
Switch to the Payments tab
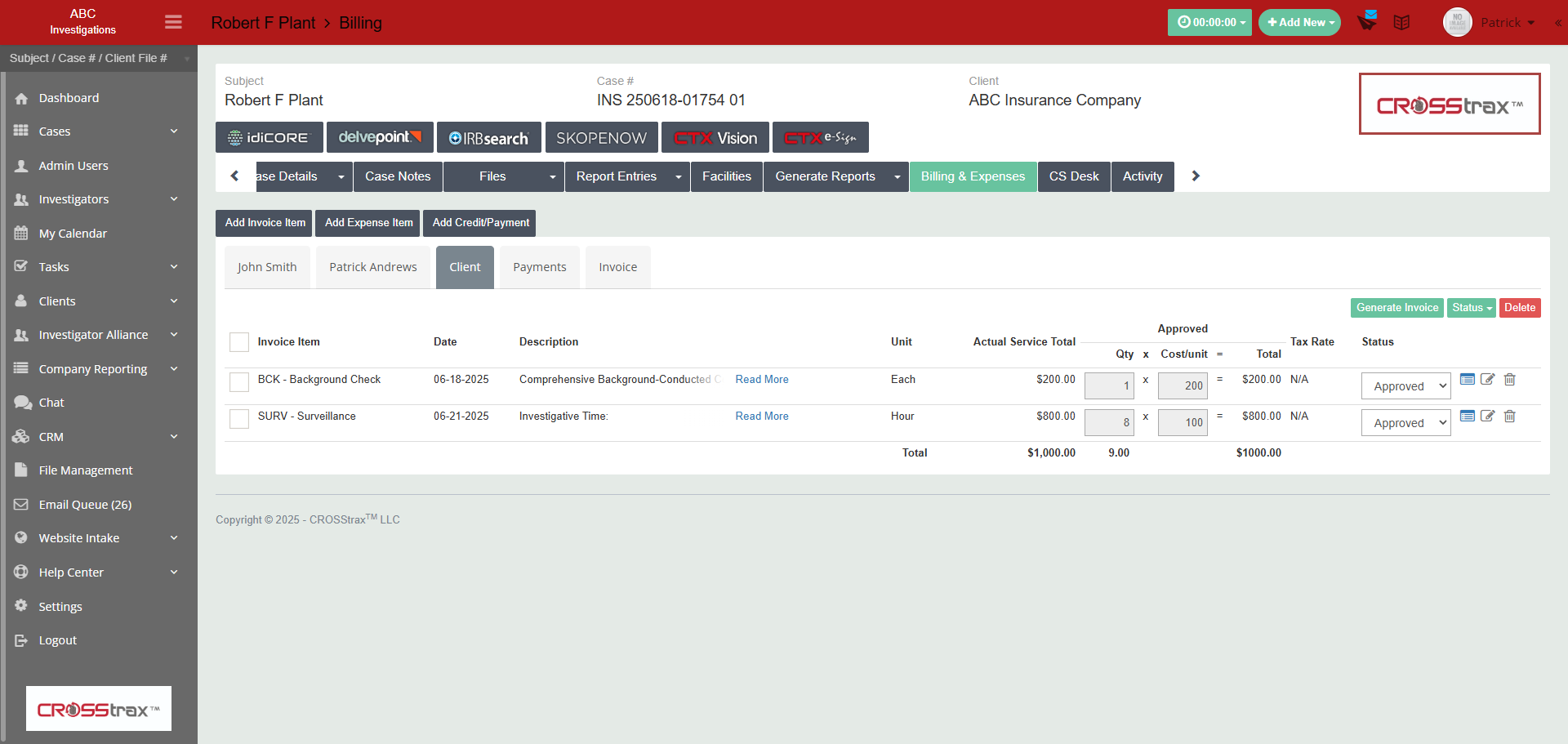pyautogui.click(x=540, y=267)
